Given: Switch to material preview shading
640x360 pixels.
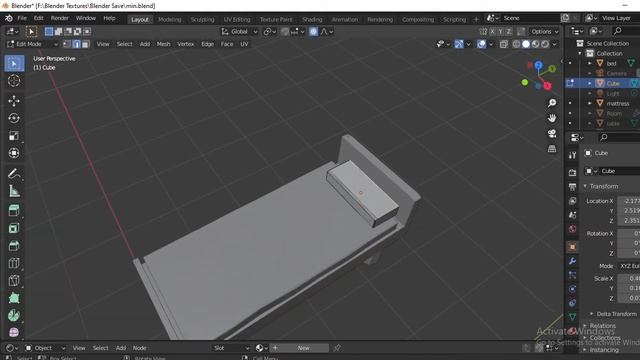Looking at the screenshot, I should click(536, 44).
